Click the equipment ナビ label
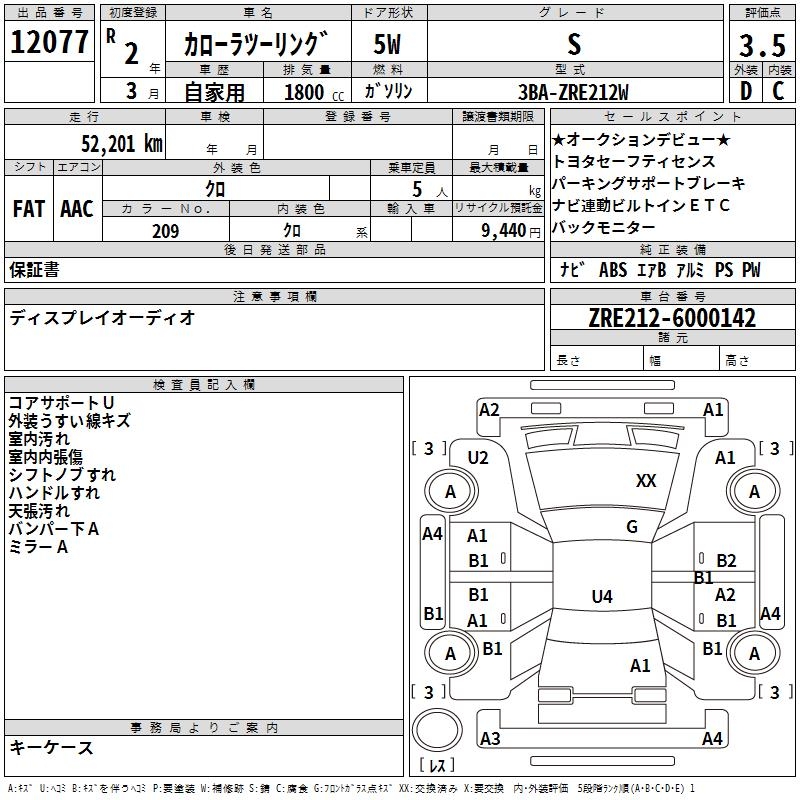Viewport: 800px width, 800px height. pyautogui.click(x=571, y=270)
